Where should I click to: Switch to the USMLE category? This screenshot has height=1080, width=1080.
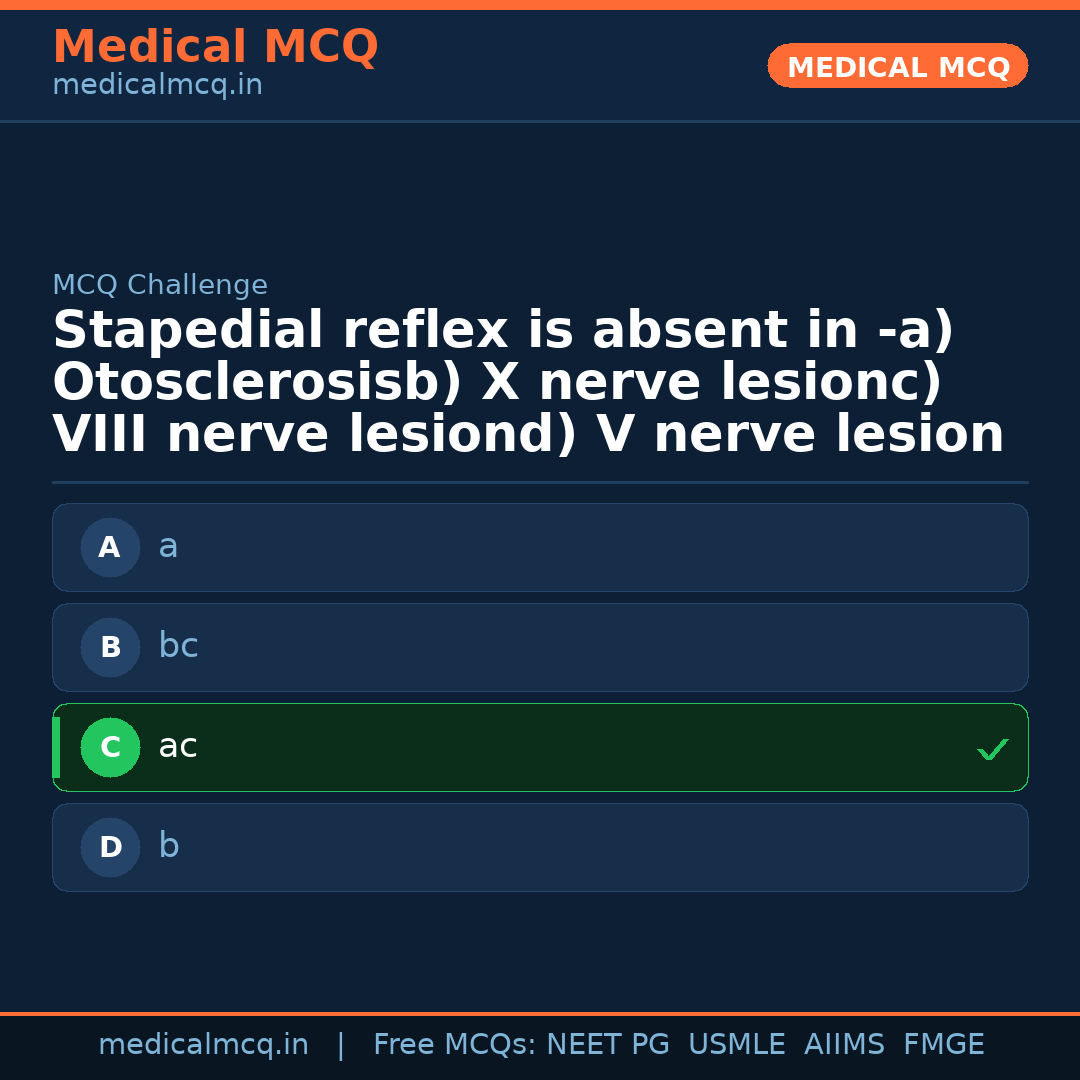pos(737,1043)
